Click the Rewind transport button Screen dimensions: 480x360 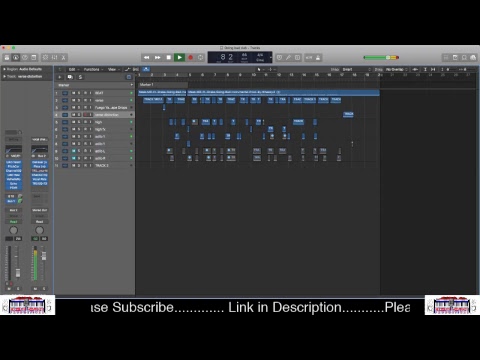(146, 58)
